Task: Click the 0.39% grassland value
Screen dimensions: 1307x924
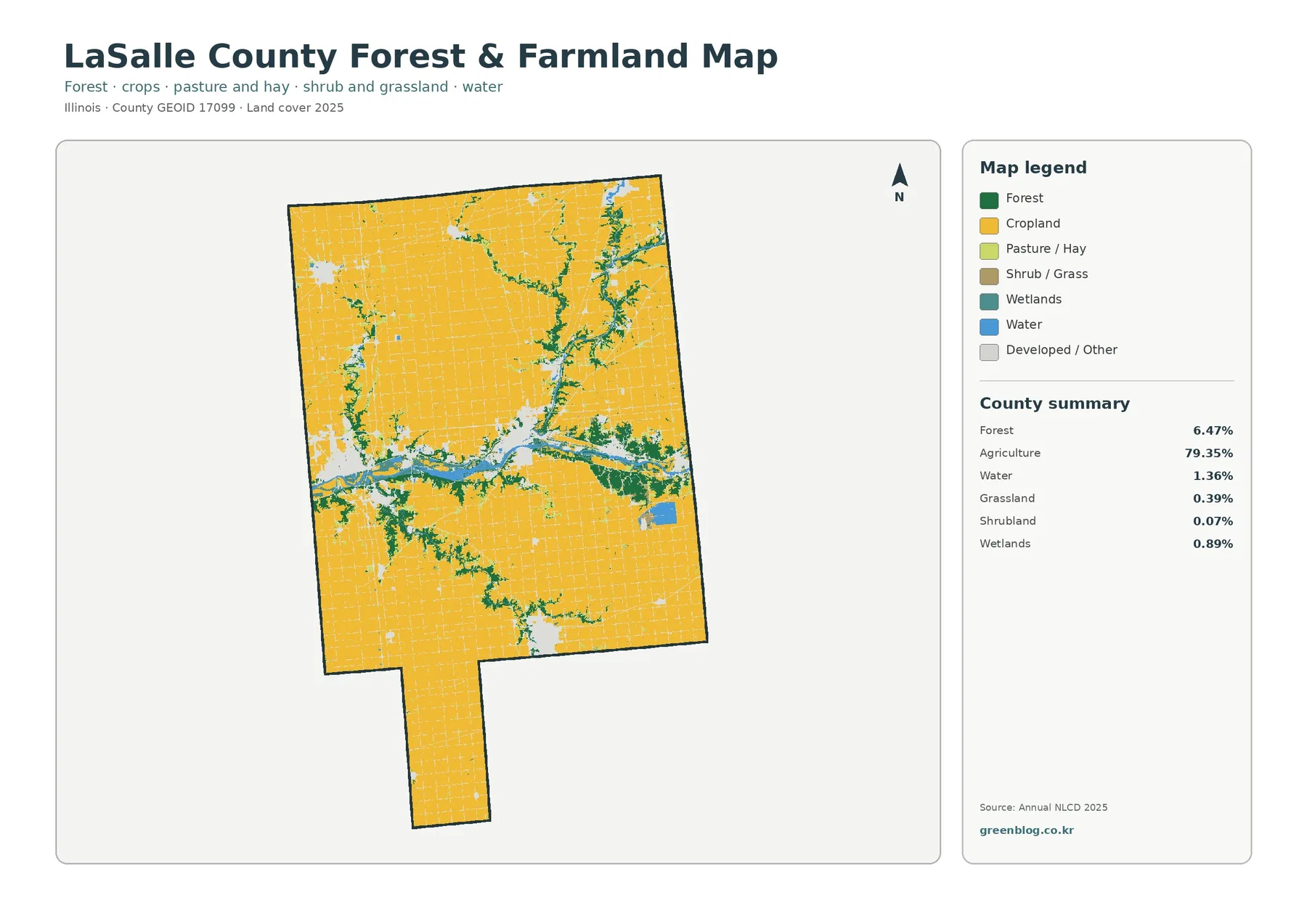Action: (1213, 499)
